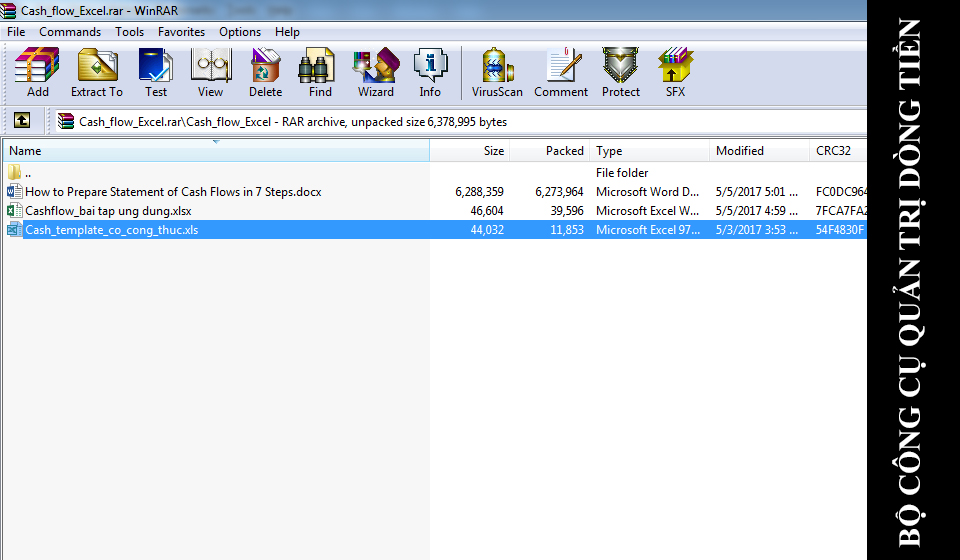960x560 pixels.
Task: Click the packed value 6,273,964
Action: [560, 192]
